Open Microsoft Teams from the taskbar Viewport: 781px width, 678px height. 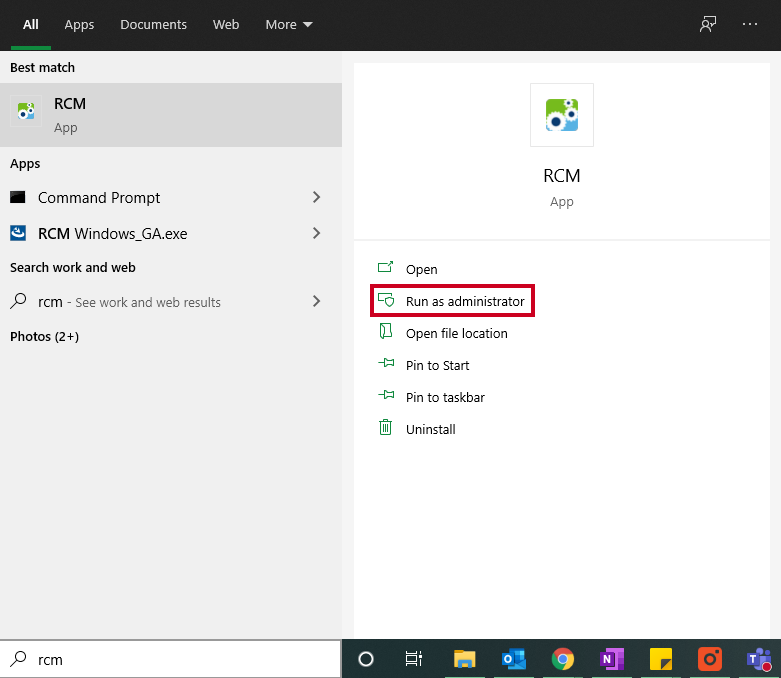click(x=759, y=659)
